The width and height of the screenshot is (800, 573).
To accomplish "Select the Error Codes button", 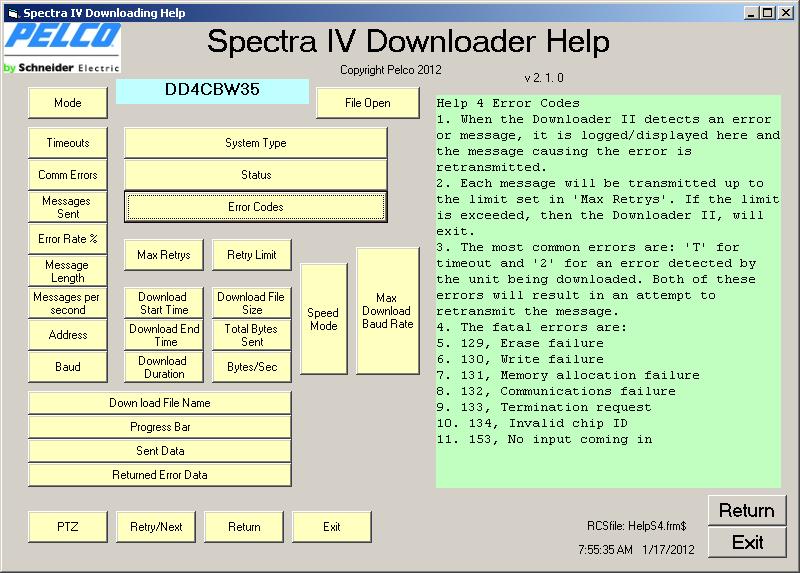I will click(x=256, y=207).
